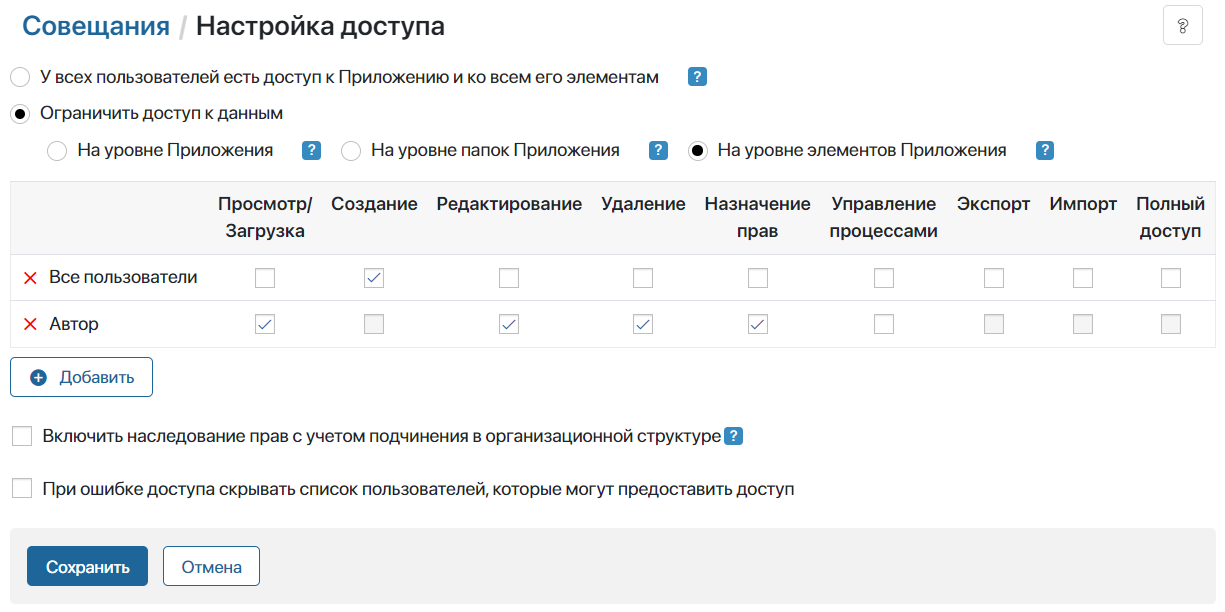1225x612 pixels.
Task: Click the 'Назначение прав' column header
Action: click(758, 217)
